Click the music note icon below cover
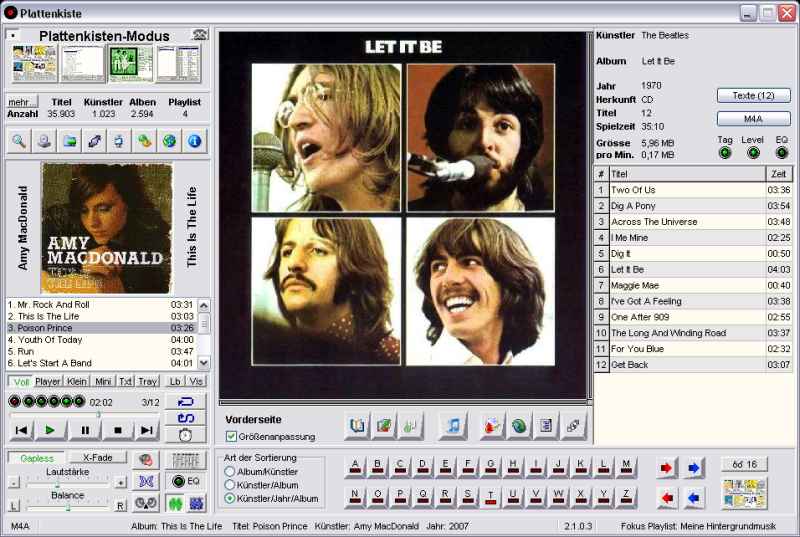800x537 pixels. pyautogui.click(x=453, y=426)
